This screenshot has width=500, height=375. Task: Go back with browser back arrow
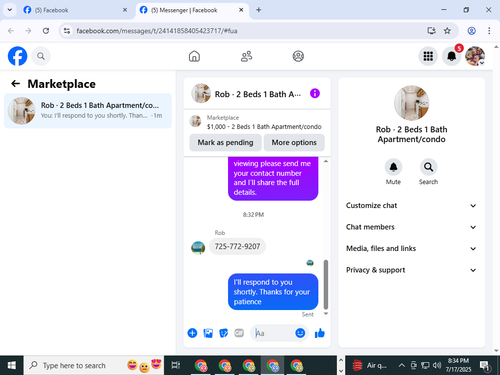[x=11, y=31]
